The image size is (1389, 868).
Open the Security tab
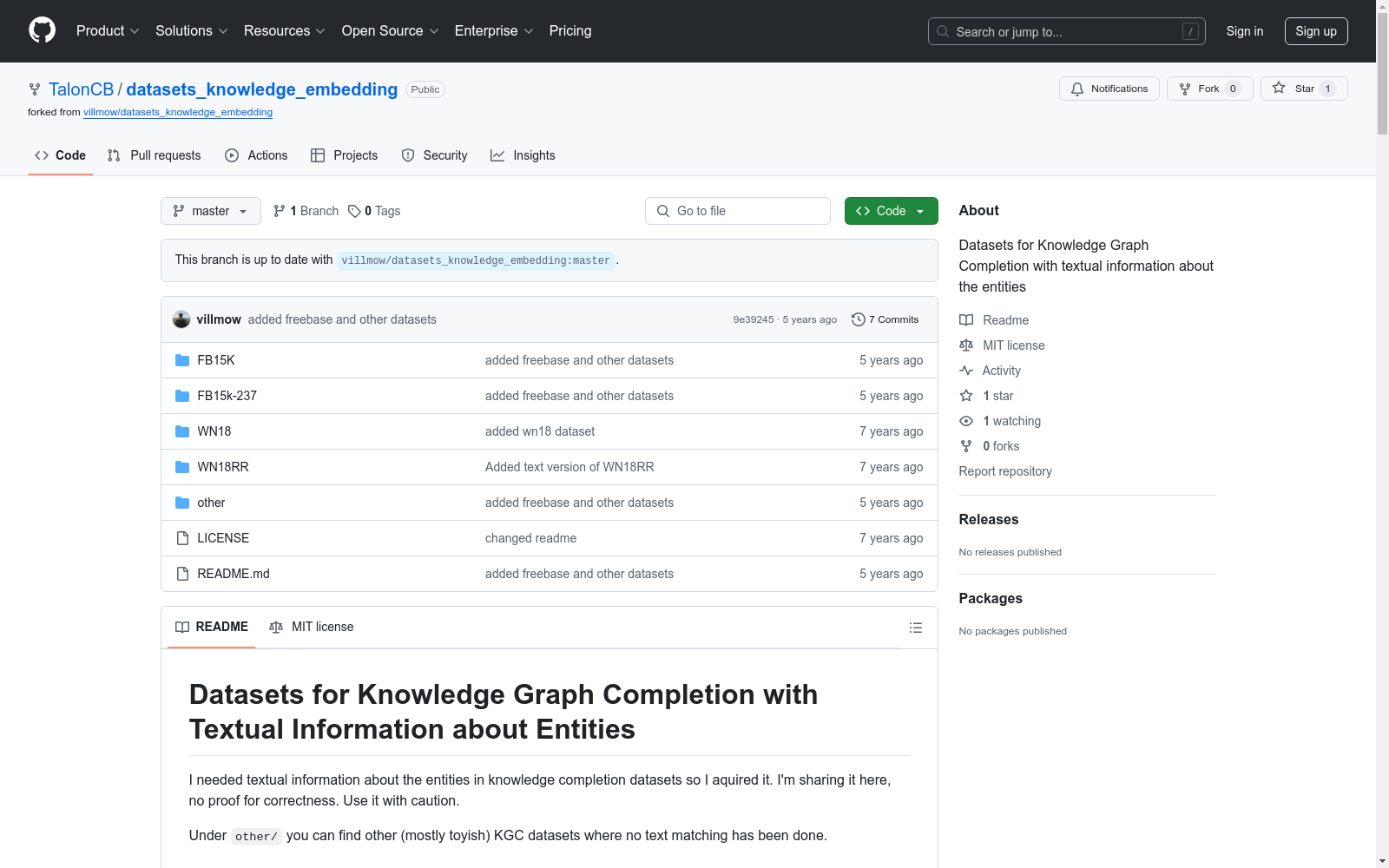(435, 155)
